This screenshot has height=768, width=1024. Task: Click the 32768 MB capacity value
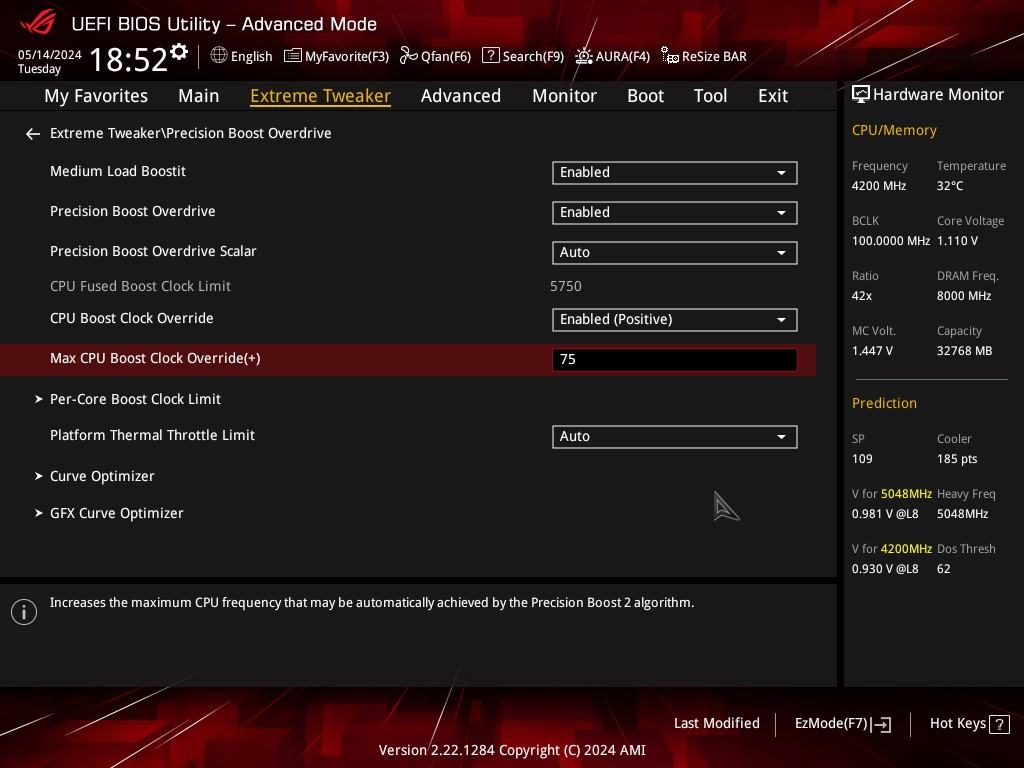click(965, 351)
